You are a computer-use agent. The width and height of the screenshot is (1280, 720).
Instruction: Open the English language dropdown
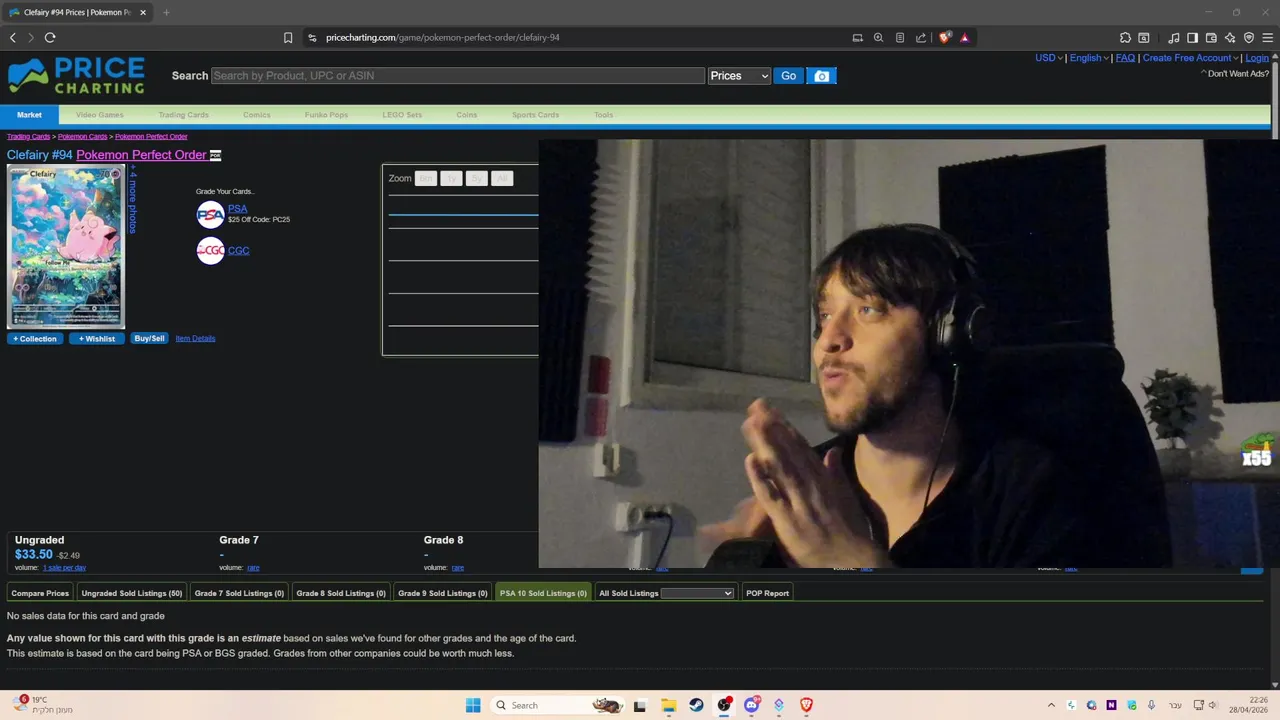[1089, 58]
